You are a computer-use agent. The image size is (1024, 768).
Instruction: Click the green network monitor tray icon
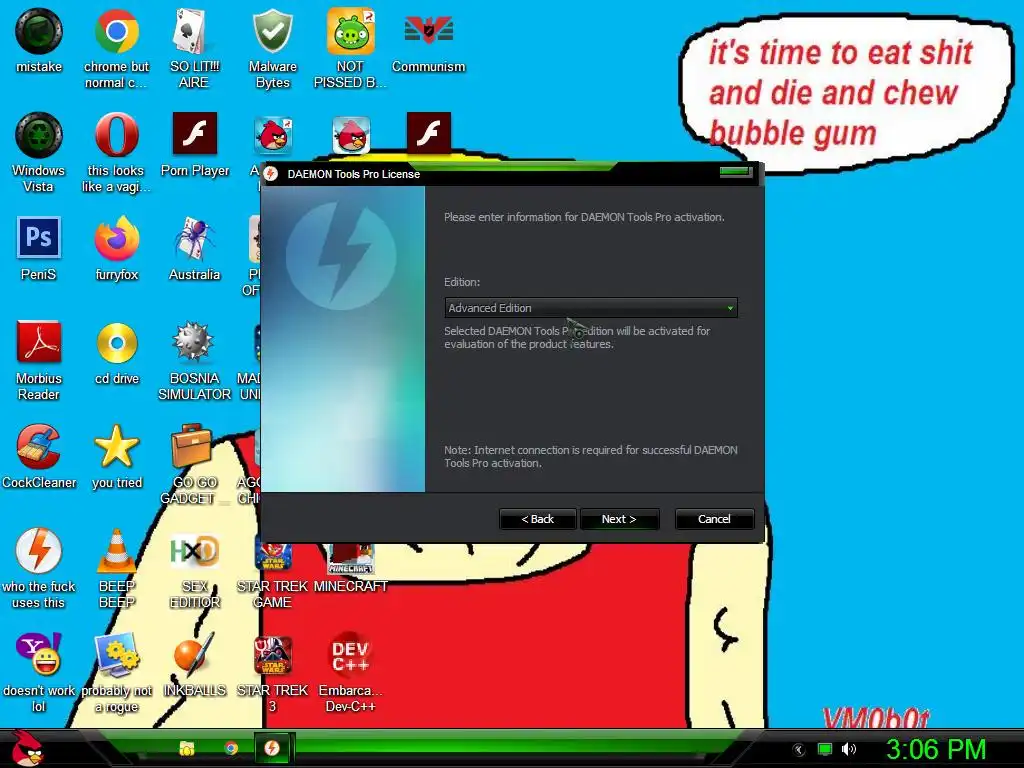pyautogui.click(x=825, y=749)
